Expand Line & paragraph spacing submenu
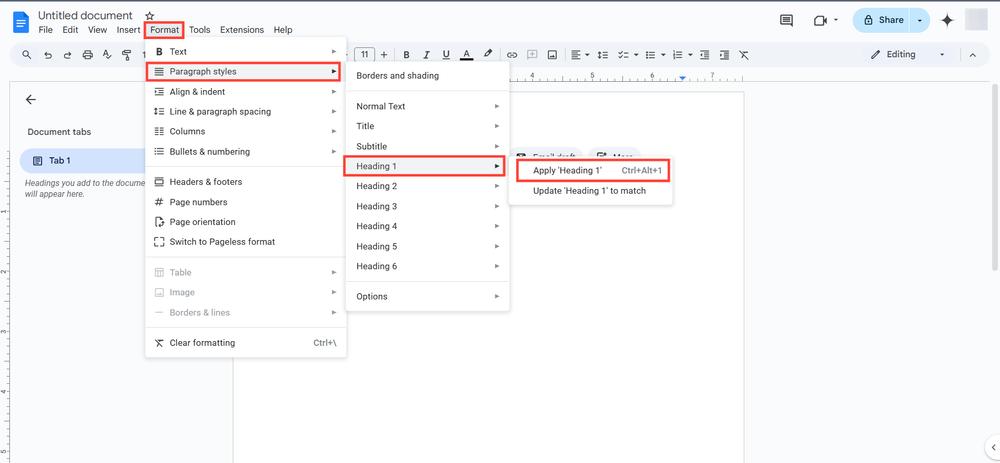The height and width of the screenshot is (463, 1000). 246,112
